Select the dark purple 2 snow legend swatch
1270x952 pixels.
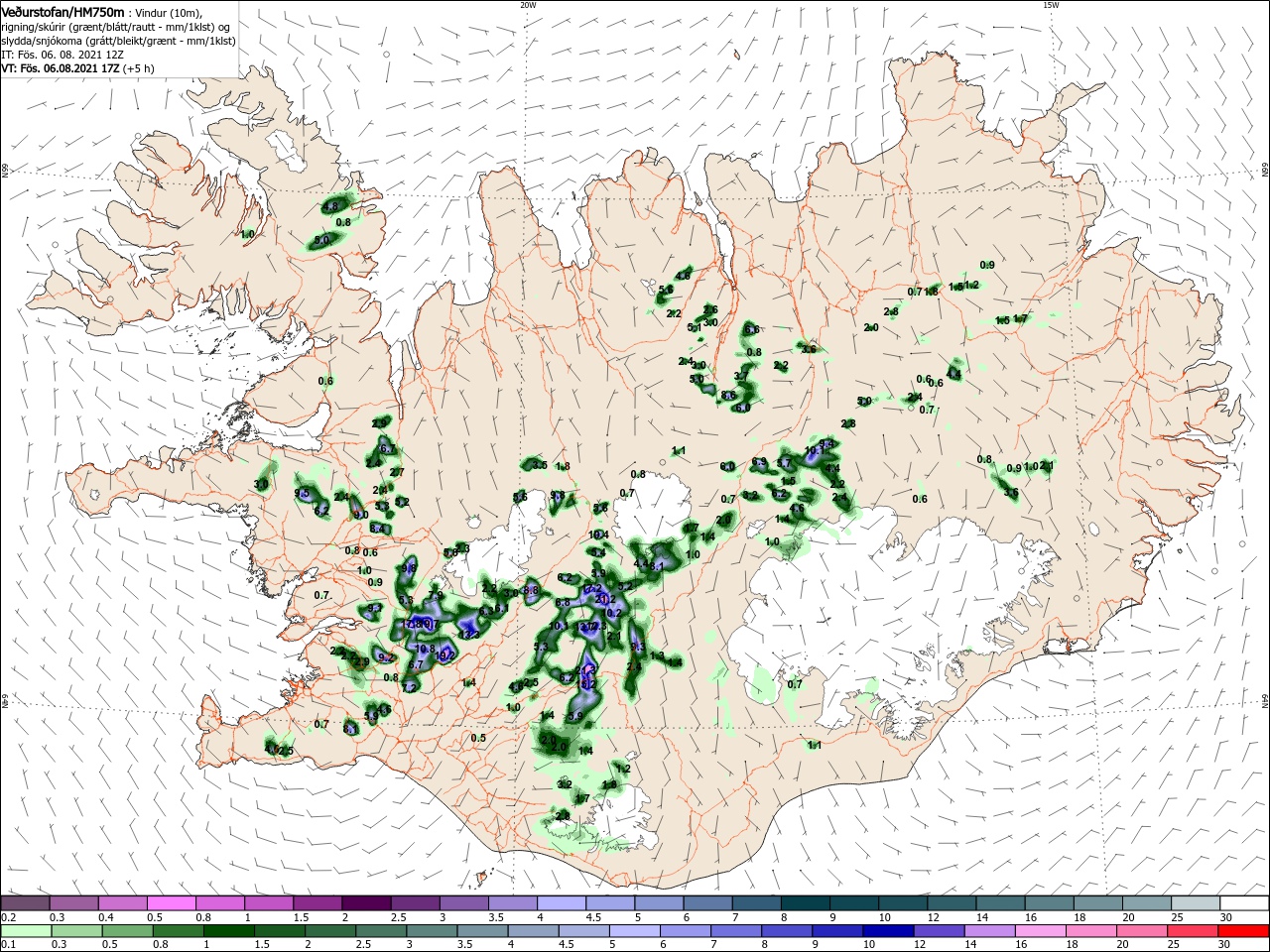pos(365,903)
